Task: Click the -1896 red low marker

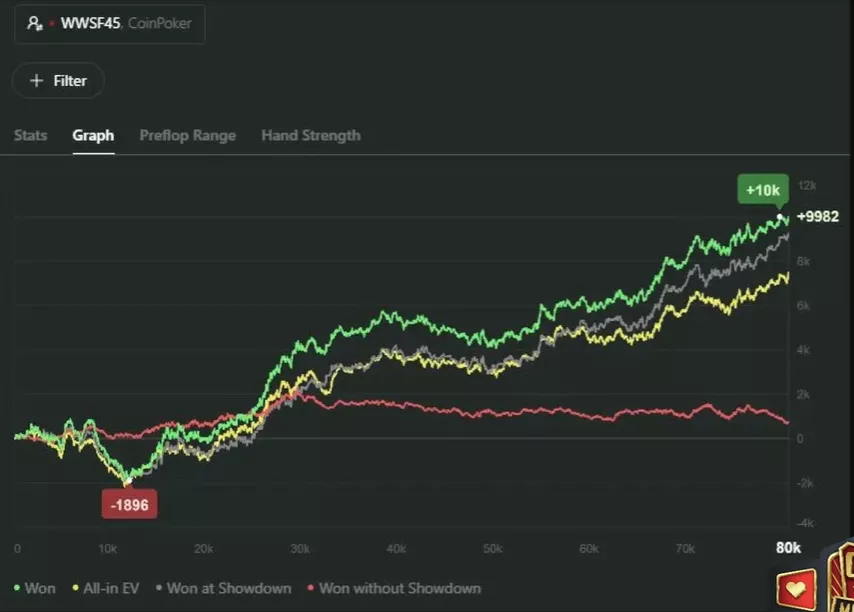Action: click(130, 505)
